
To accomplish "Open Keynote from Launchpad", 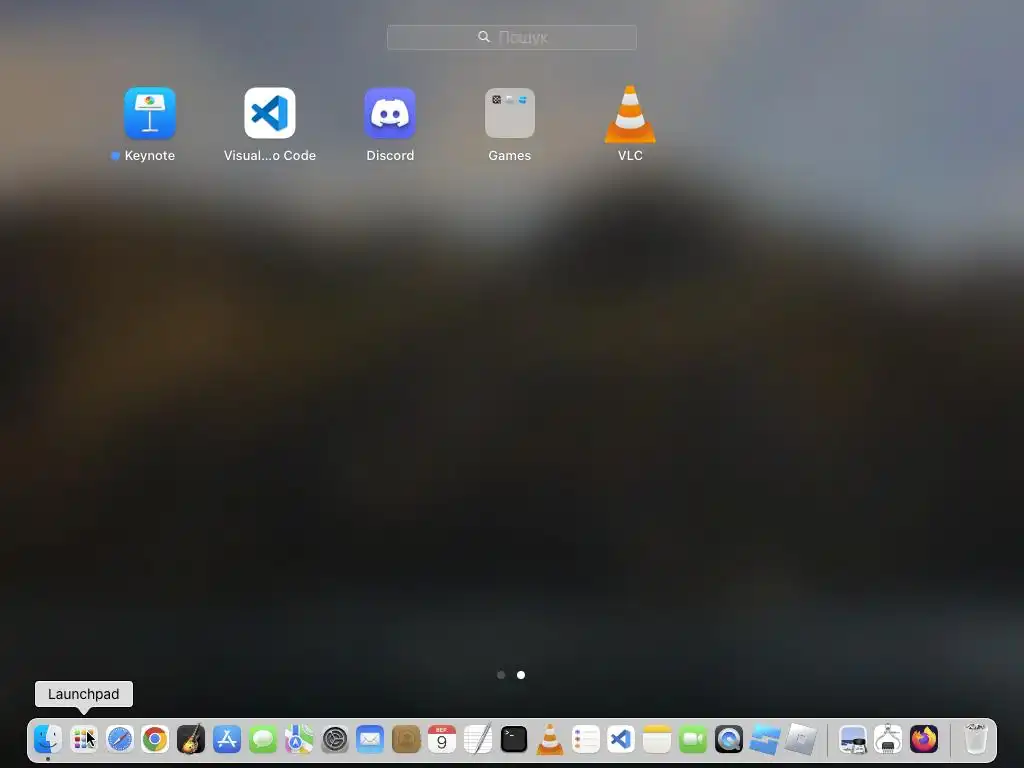I will pos(150,113).
